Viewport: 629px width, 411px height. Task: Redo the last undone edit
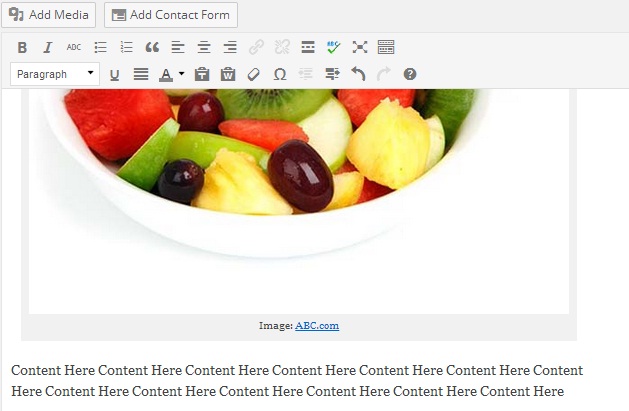(383, 74)
